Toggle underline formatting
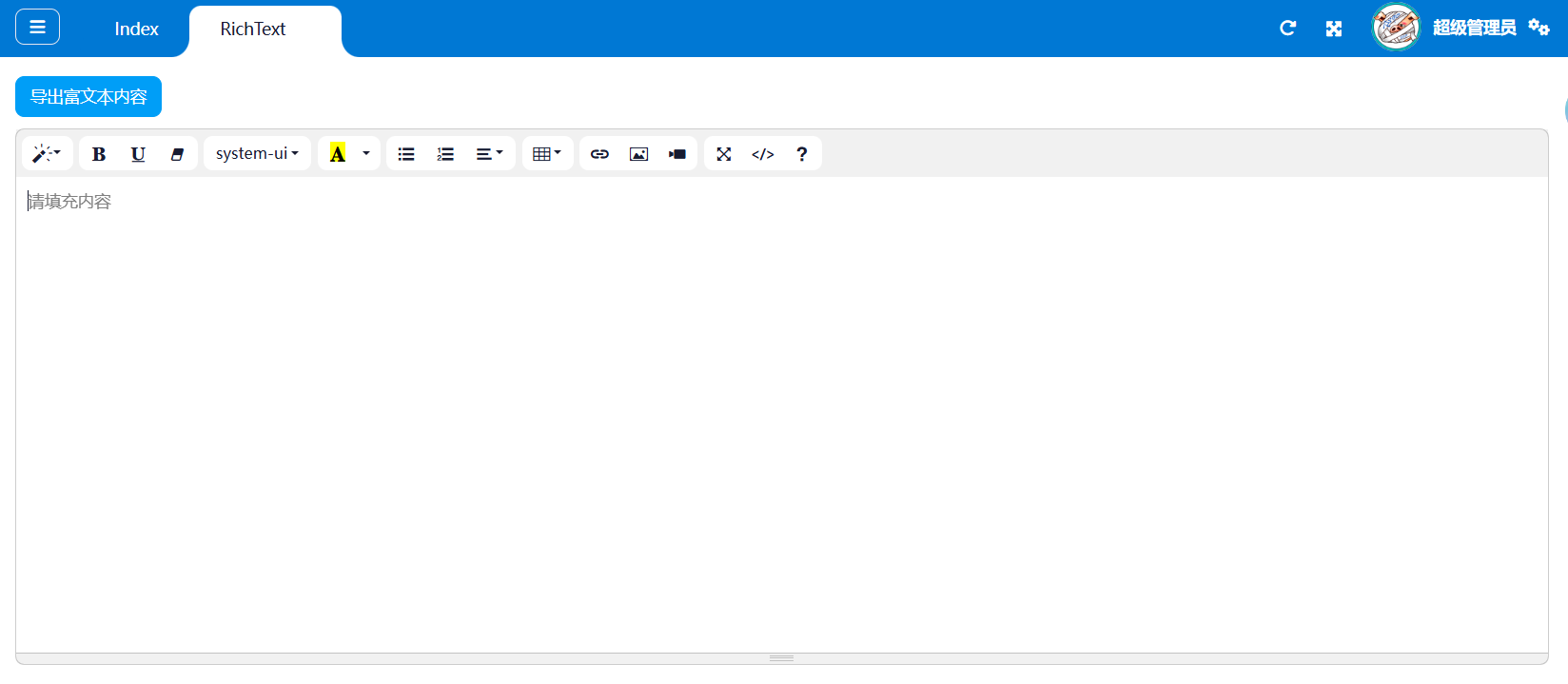Screen dimensions: 1568x684 [138, 153]
